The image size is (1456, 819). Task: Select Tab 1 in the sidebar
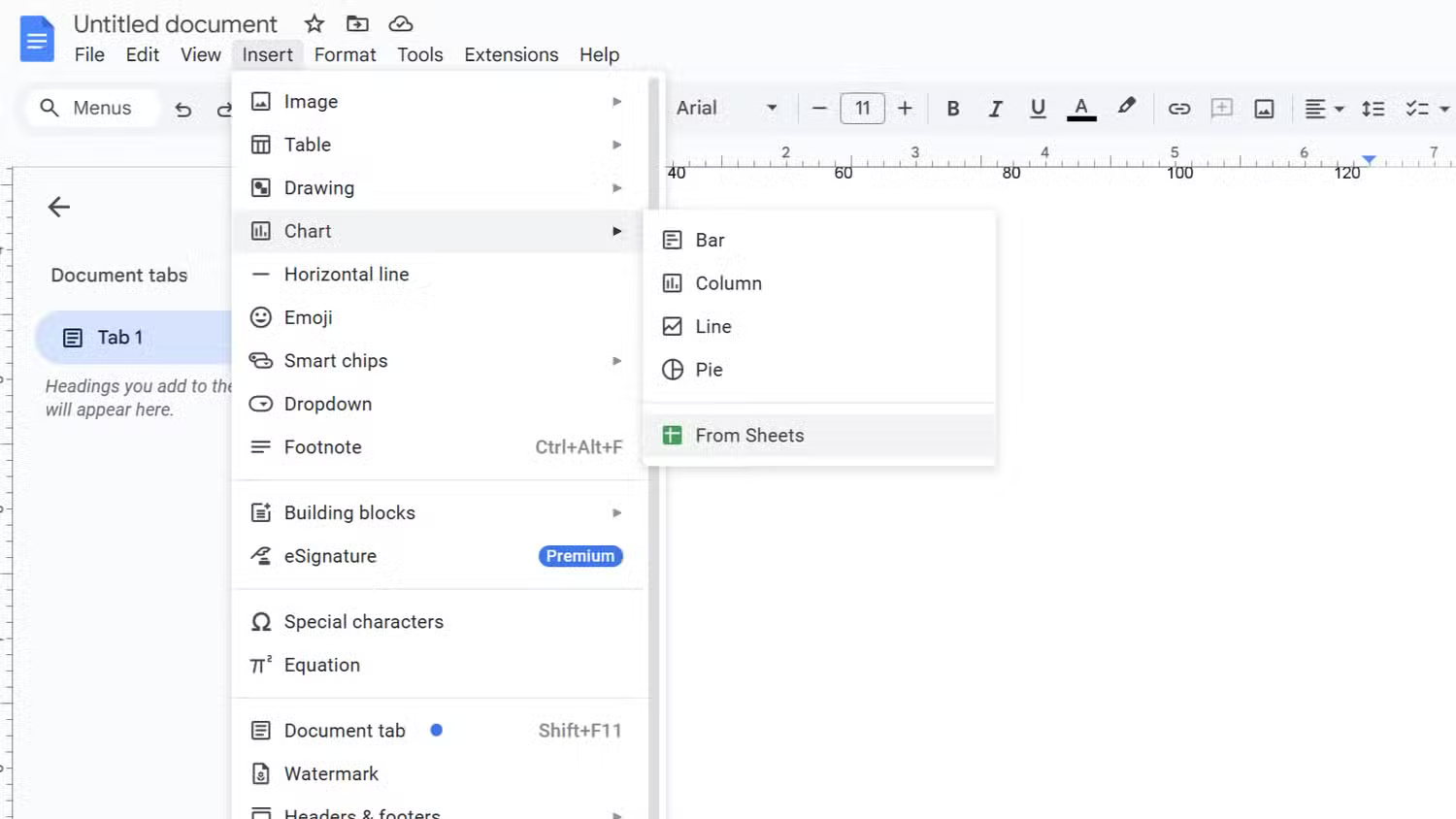point(134,338)
